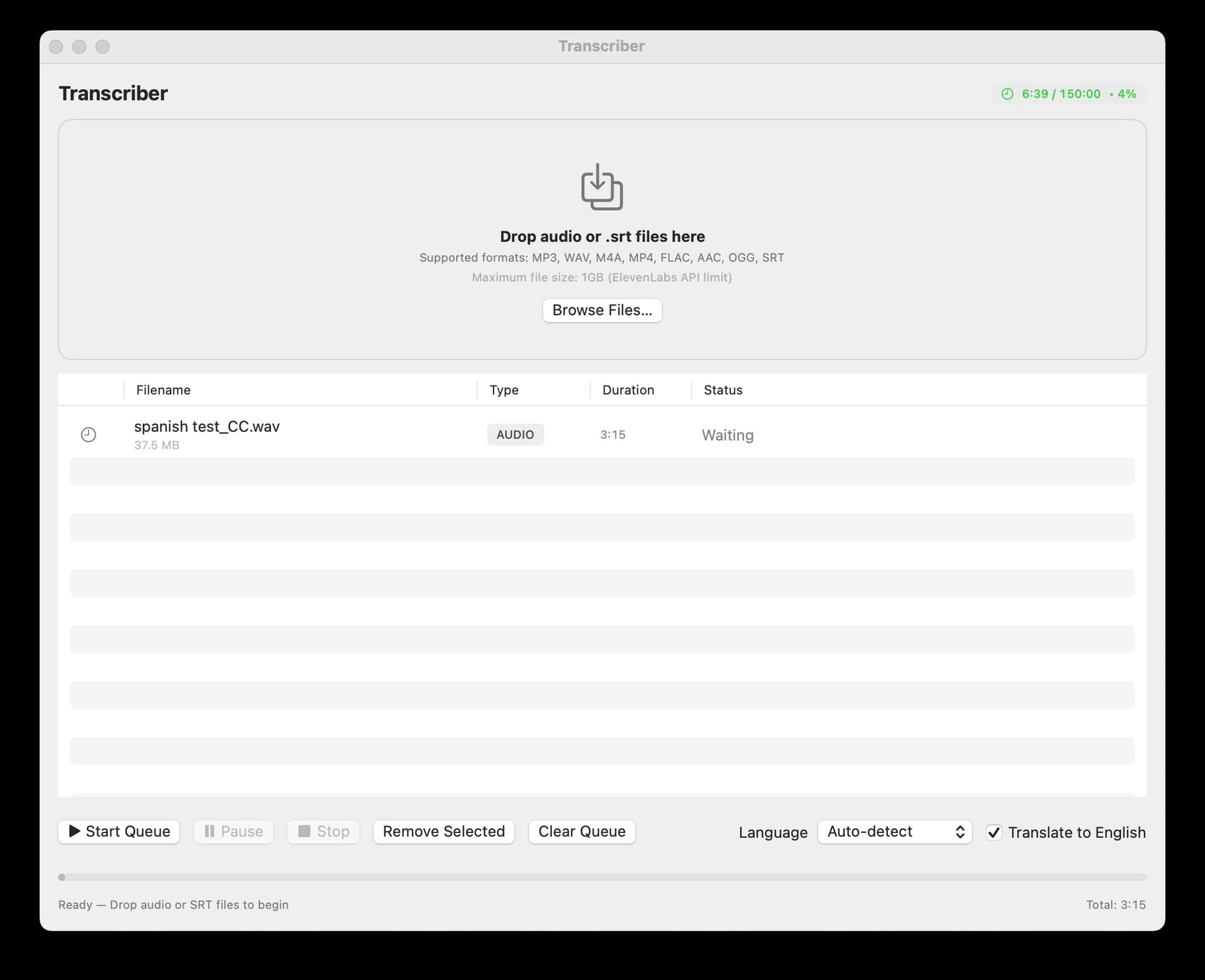Click the Filename column header
Viewport: 1205px width, 980px height.
tap(163, 390)
